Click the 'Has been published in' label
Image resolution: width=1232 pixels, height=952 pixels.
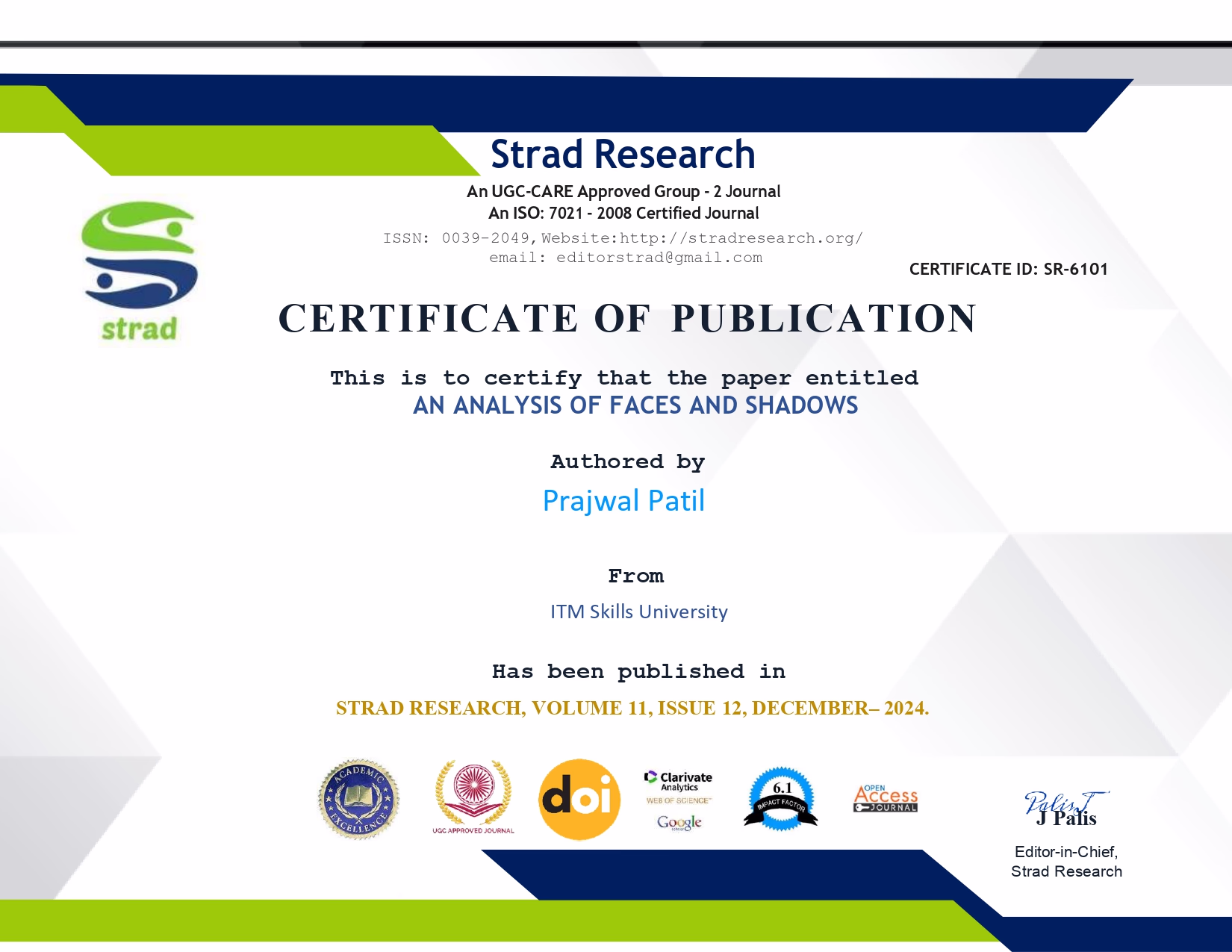[x=638, y=672]
